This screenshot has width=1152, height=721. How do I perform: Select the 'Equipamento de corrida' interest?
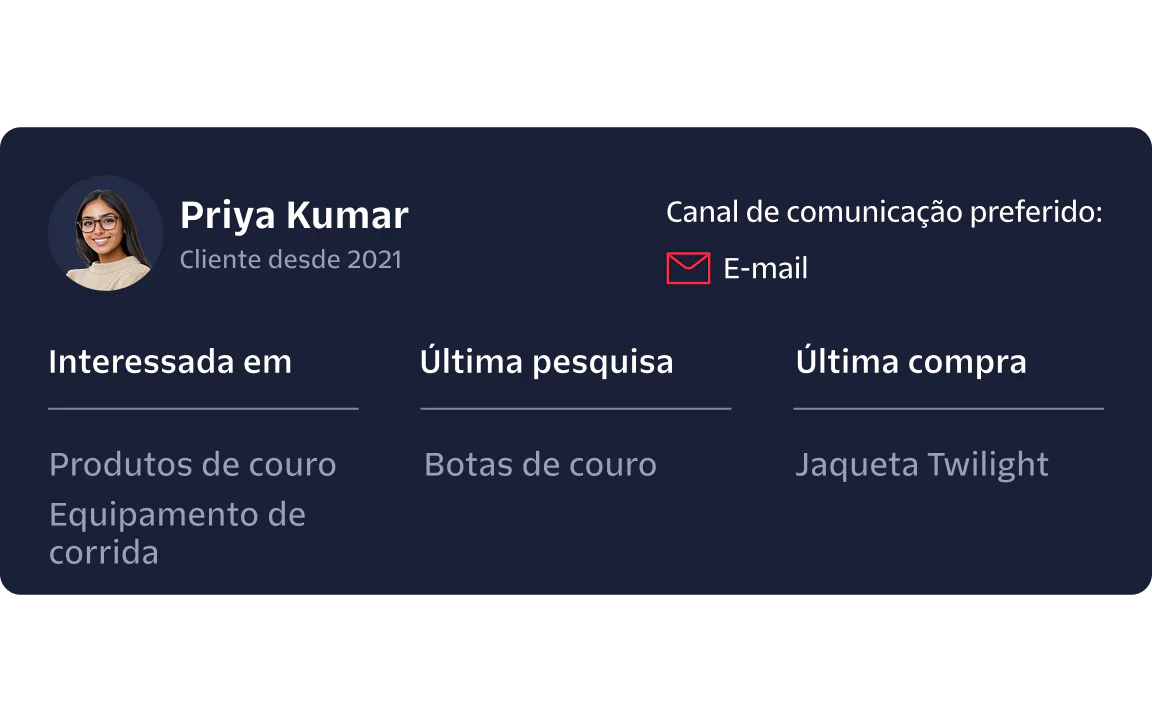pos(177,534)
